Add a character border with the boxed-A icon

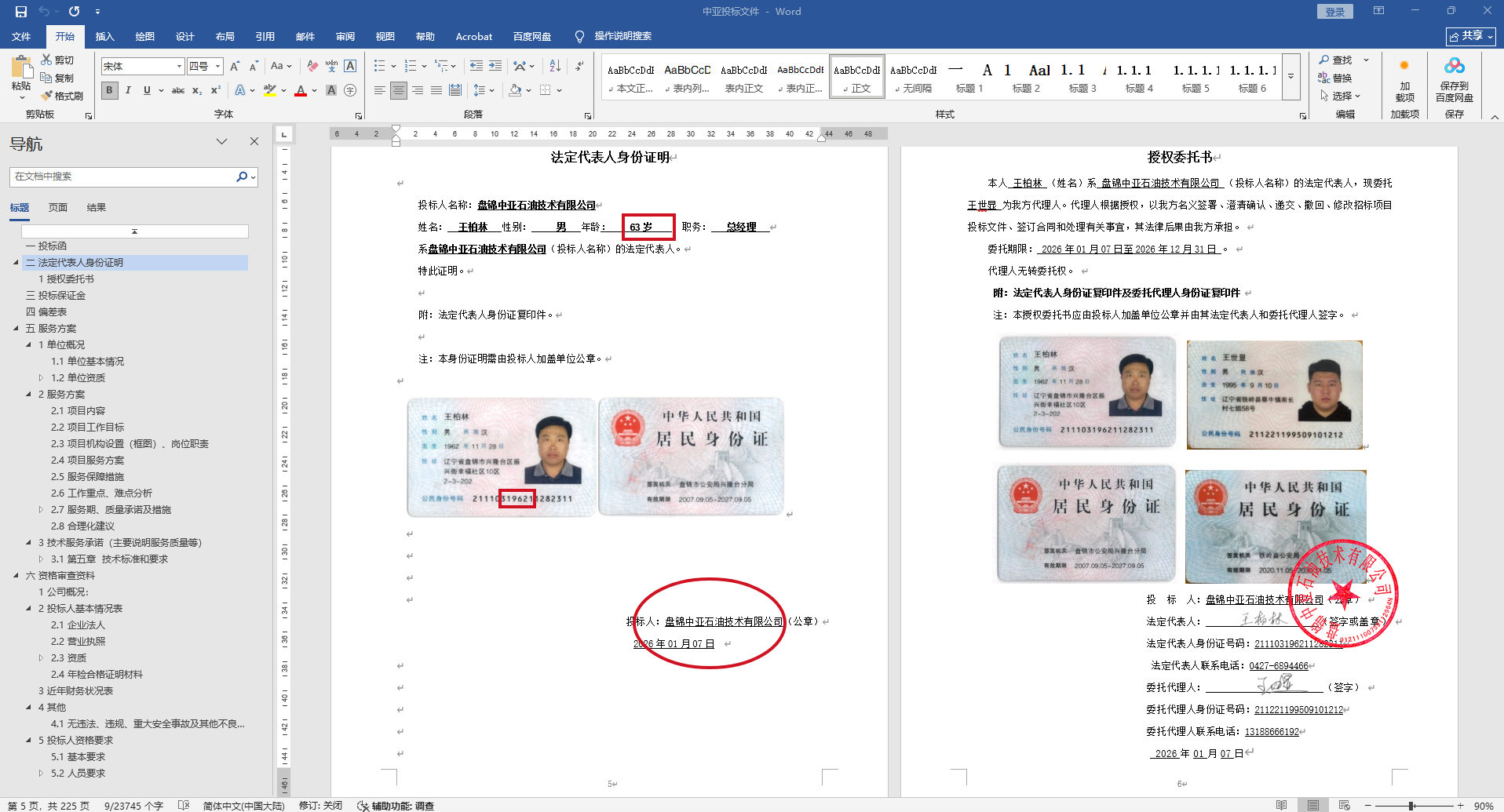pos(350,66)
